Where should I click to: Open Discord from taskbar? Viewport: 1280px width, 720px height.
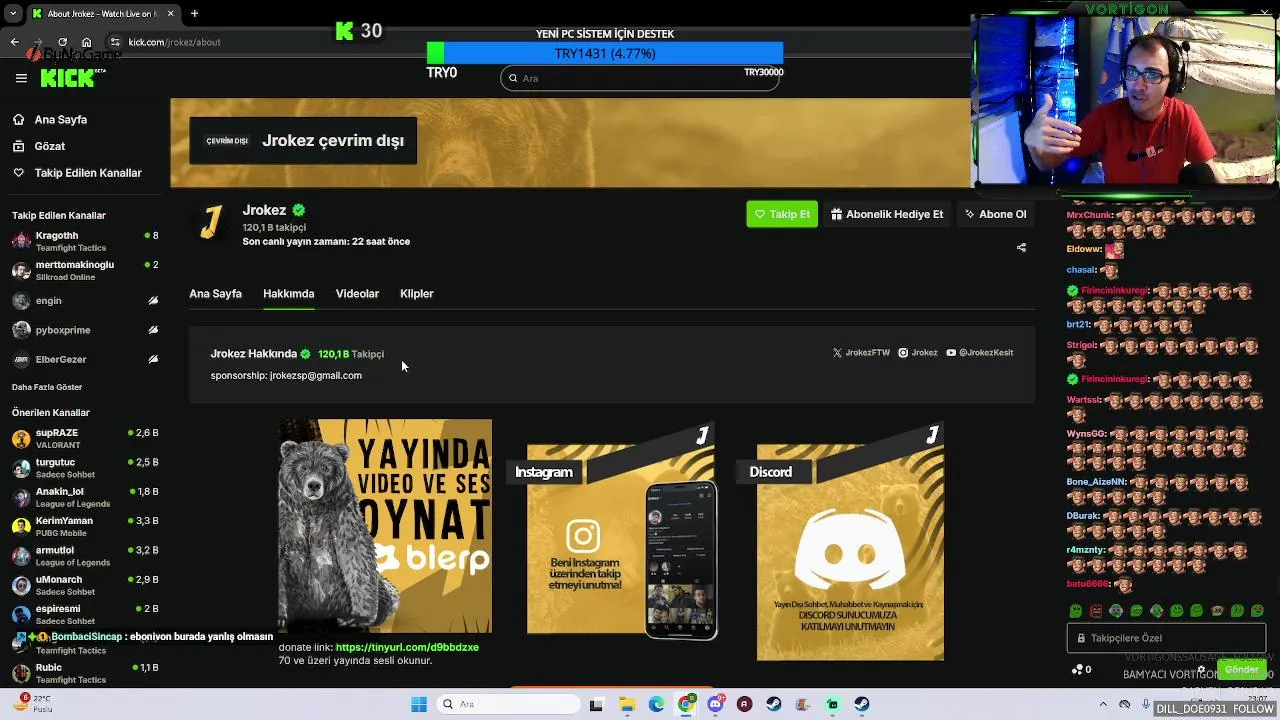715,704
